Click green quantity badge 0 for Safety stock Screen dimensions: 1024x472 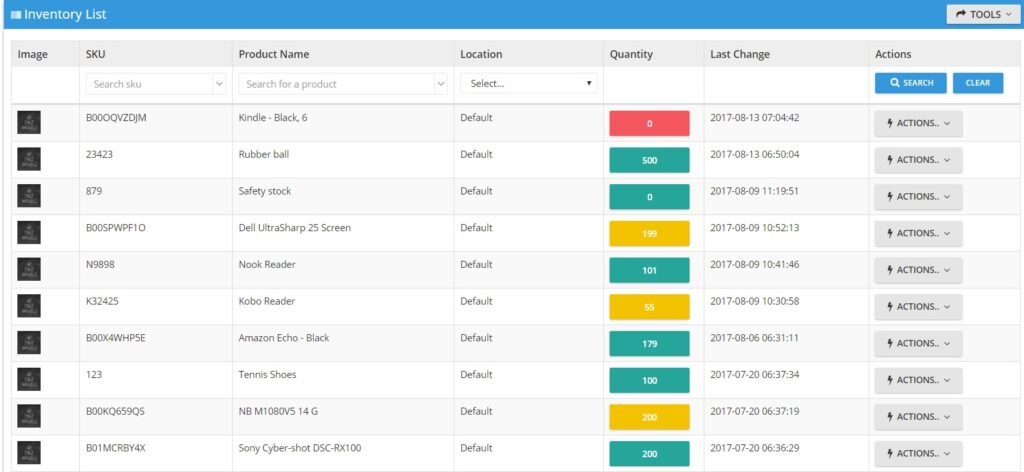649,197
